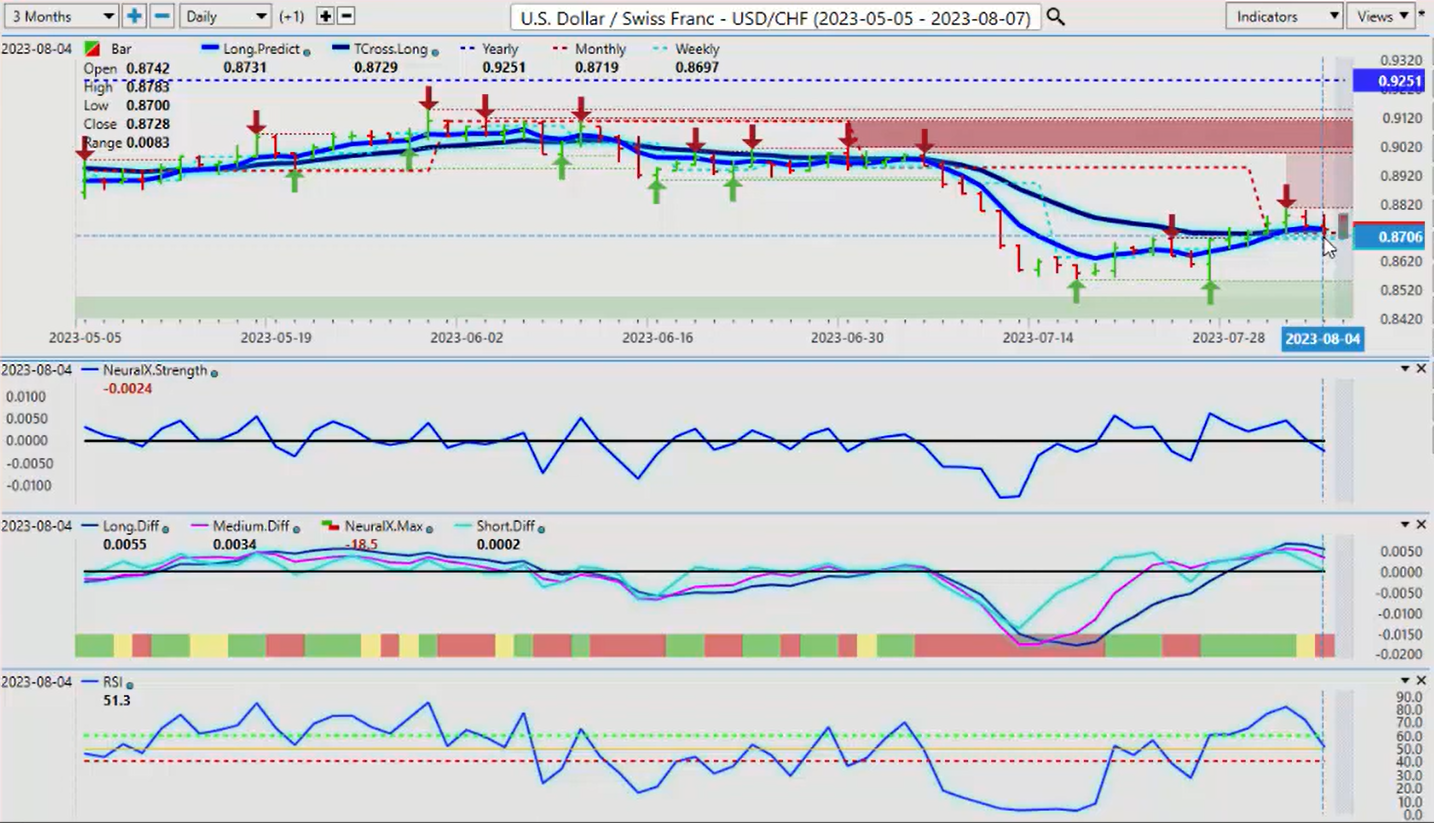Click the Short.Diff legend label
This screenshot has width=1434, height=823.
coord(506,526)
